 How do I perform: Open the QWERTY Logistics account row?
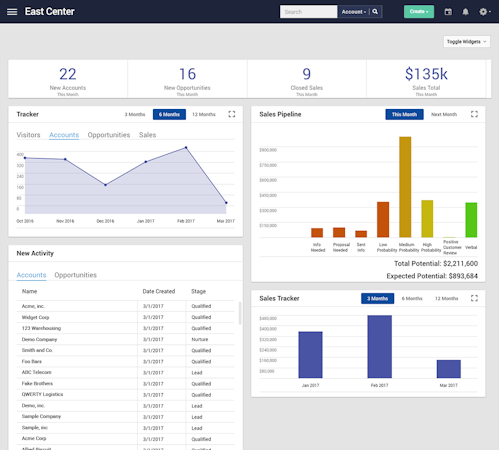125,395
